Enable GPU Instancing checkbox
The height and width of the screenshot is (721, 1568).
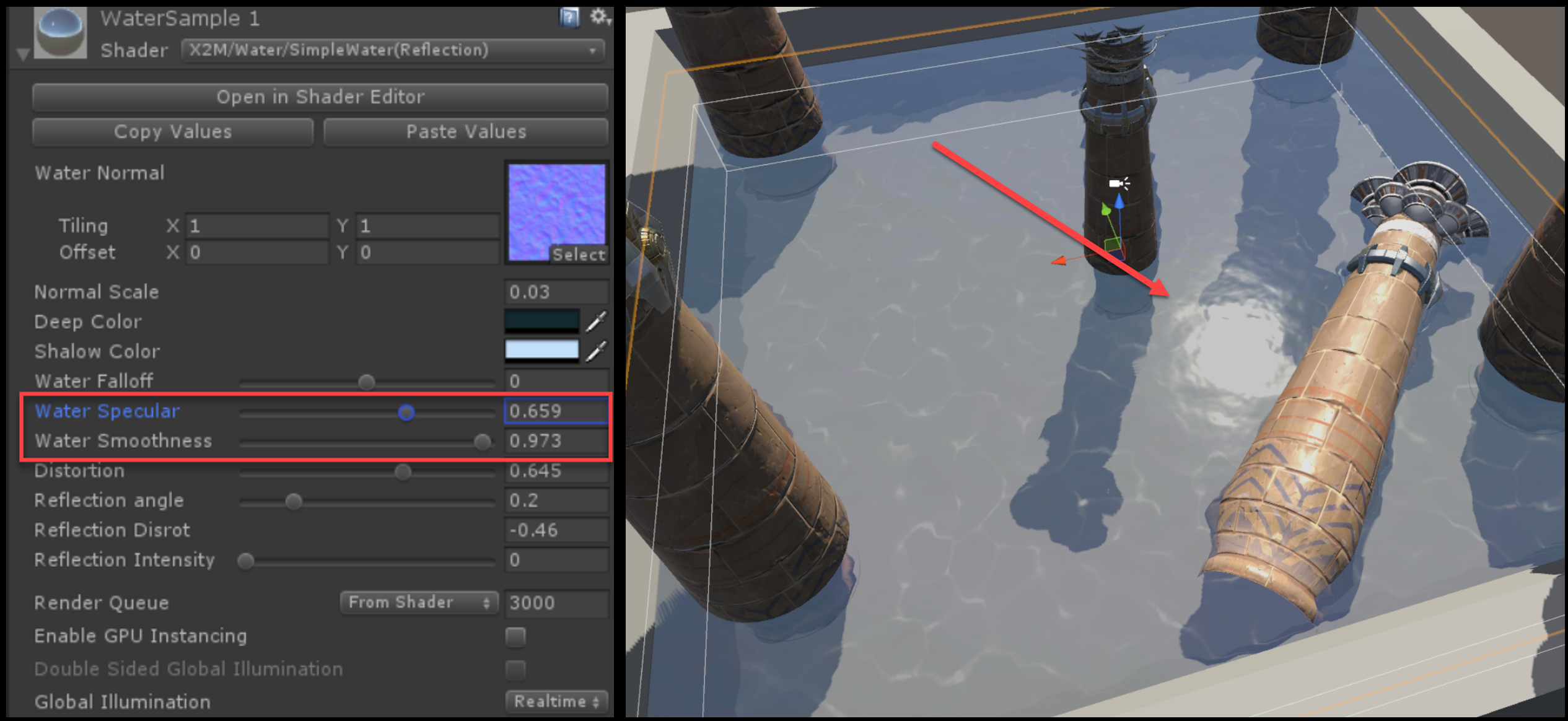point(515,636)
